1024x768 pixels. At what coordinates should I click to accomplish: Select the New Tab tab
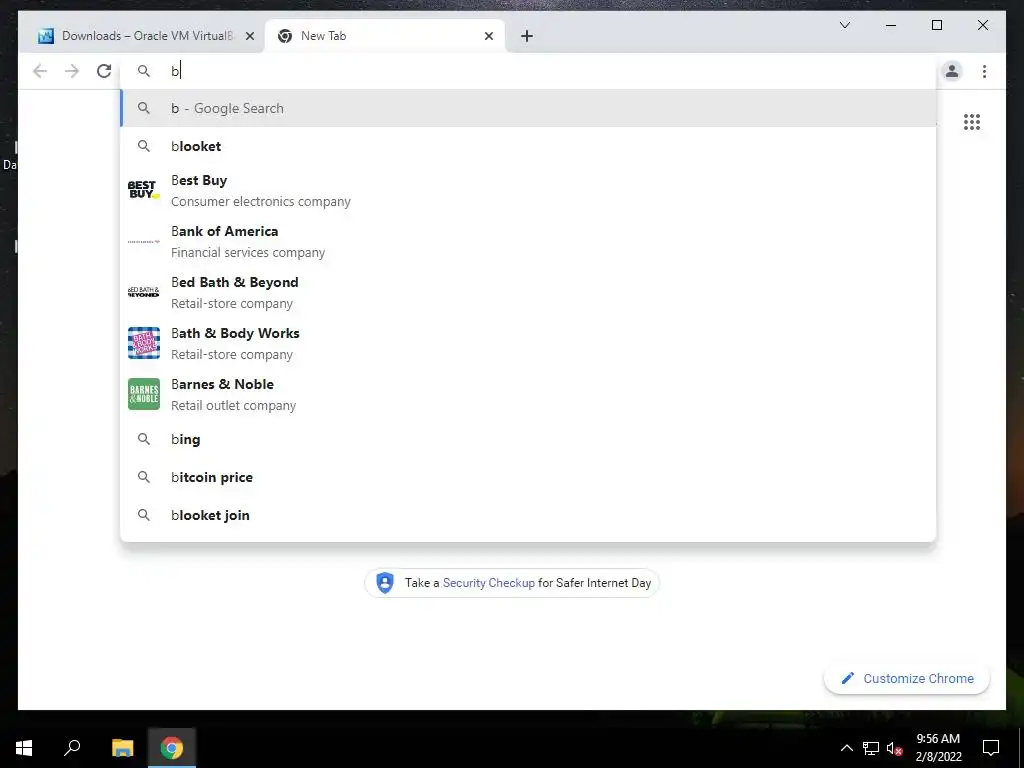(x=385, y=36)
